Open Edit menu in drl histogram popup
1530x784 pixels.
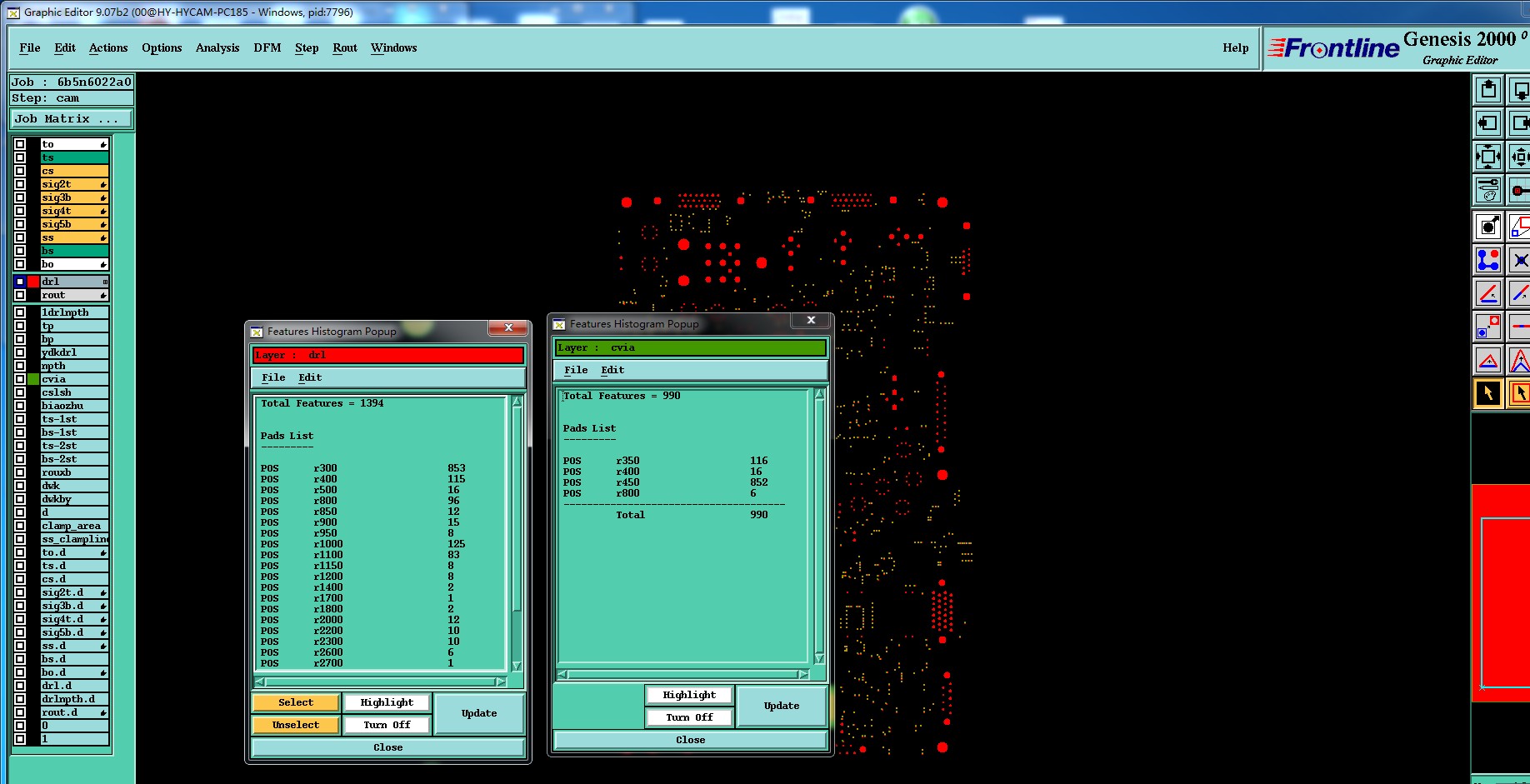(310, 377)
